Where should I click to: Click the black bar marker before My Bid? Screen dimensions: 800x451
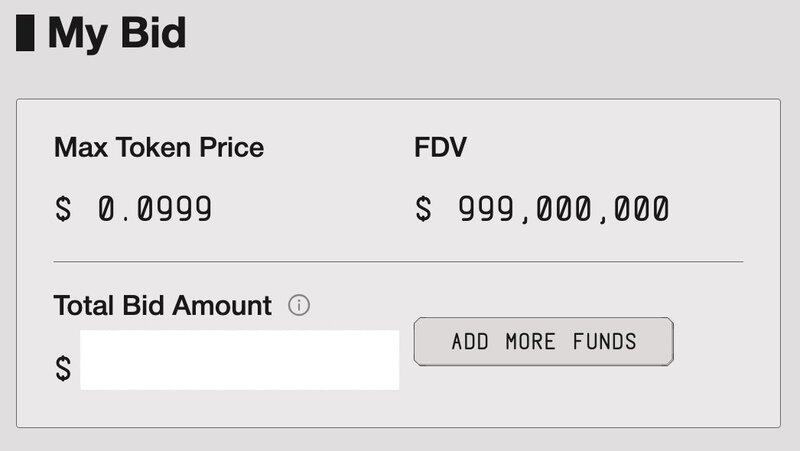pyautogui.click(x=25, y=33)
